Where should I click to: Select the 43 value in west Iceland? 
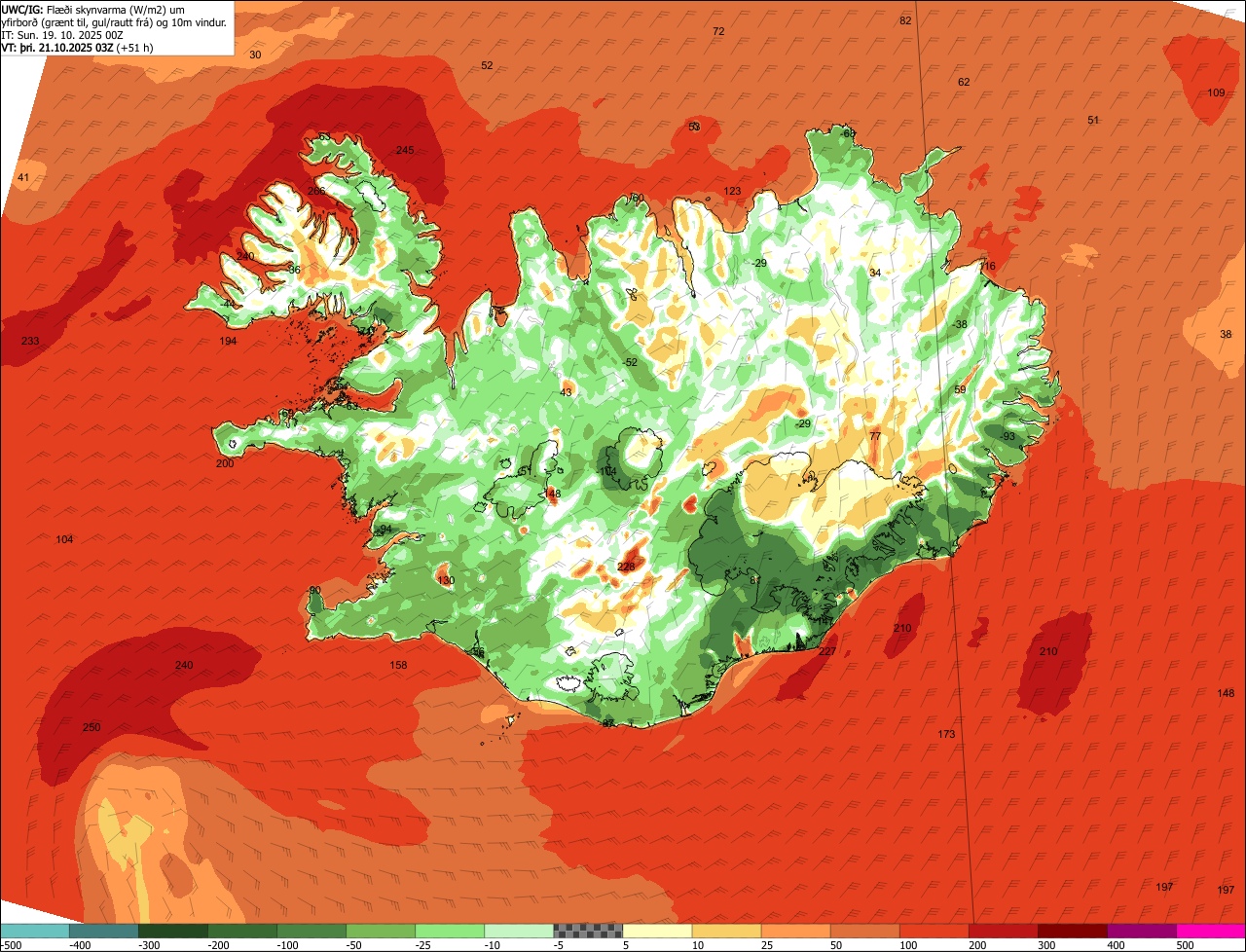pyautogui.click(x=567, y=392)
